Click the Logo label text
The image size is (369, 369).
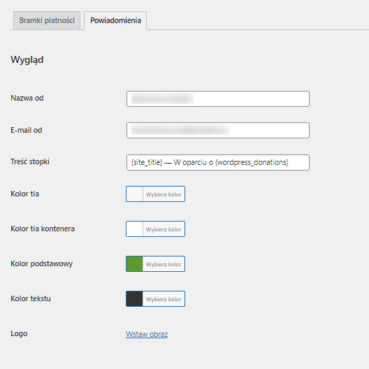tap(19, 334)
